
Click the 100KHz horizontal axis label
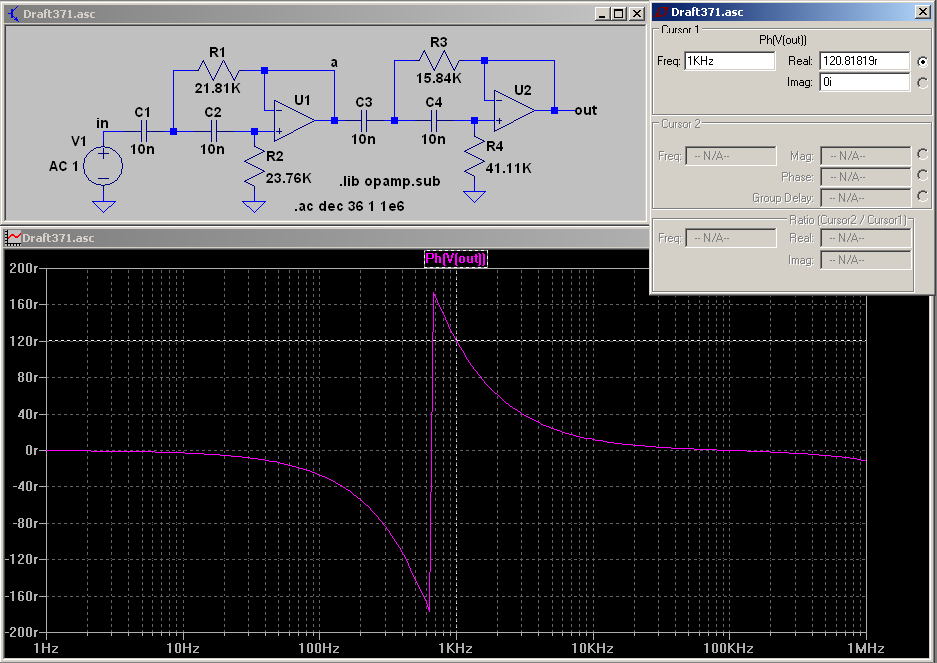(x=728, y=648)
